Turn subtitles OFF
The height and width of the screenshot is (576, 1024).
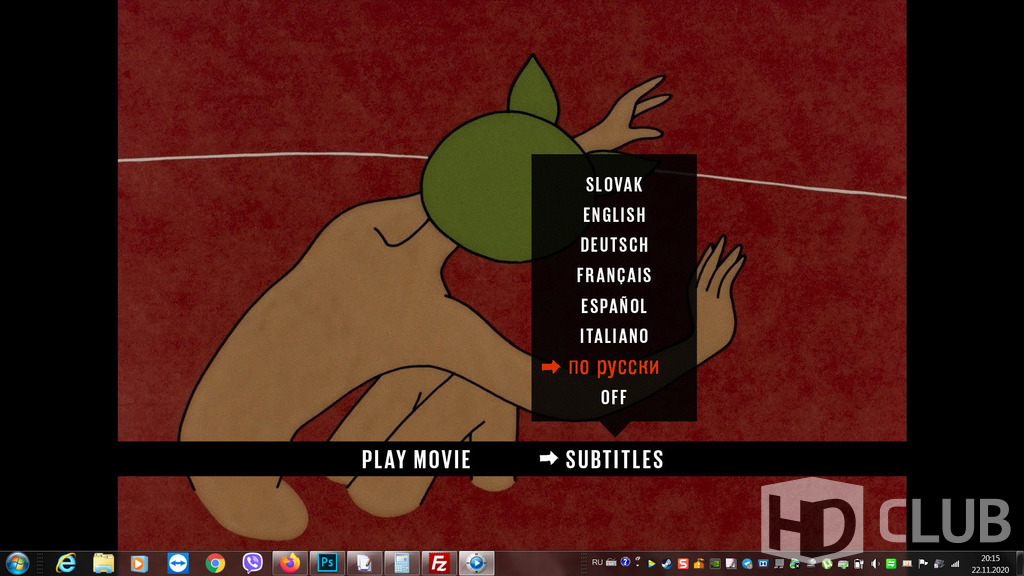click(x=614, y=397)
